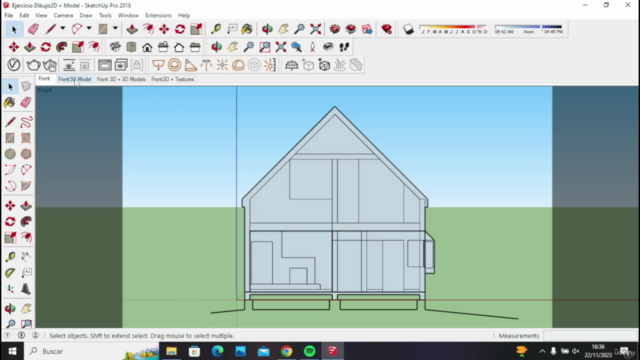Add a V-Ray spot light
This screenshot has height=360, width=640.
(x=190, y=65)
